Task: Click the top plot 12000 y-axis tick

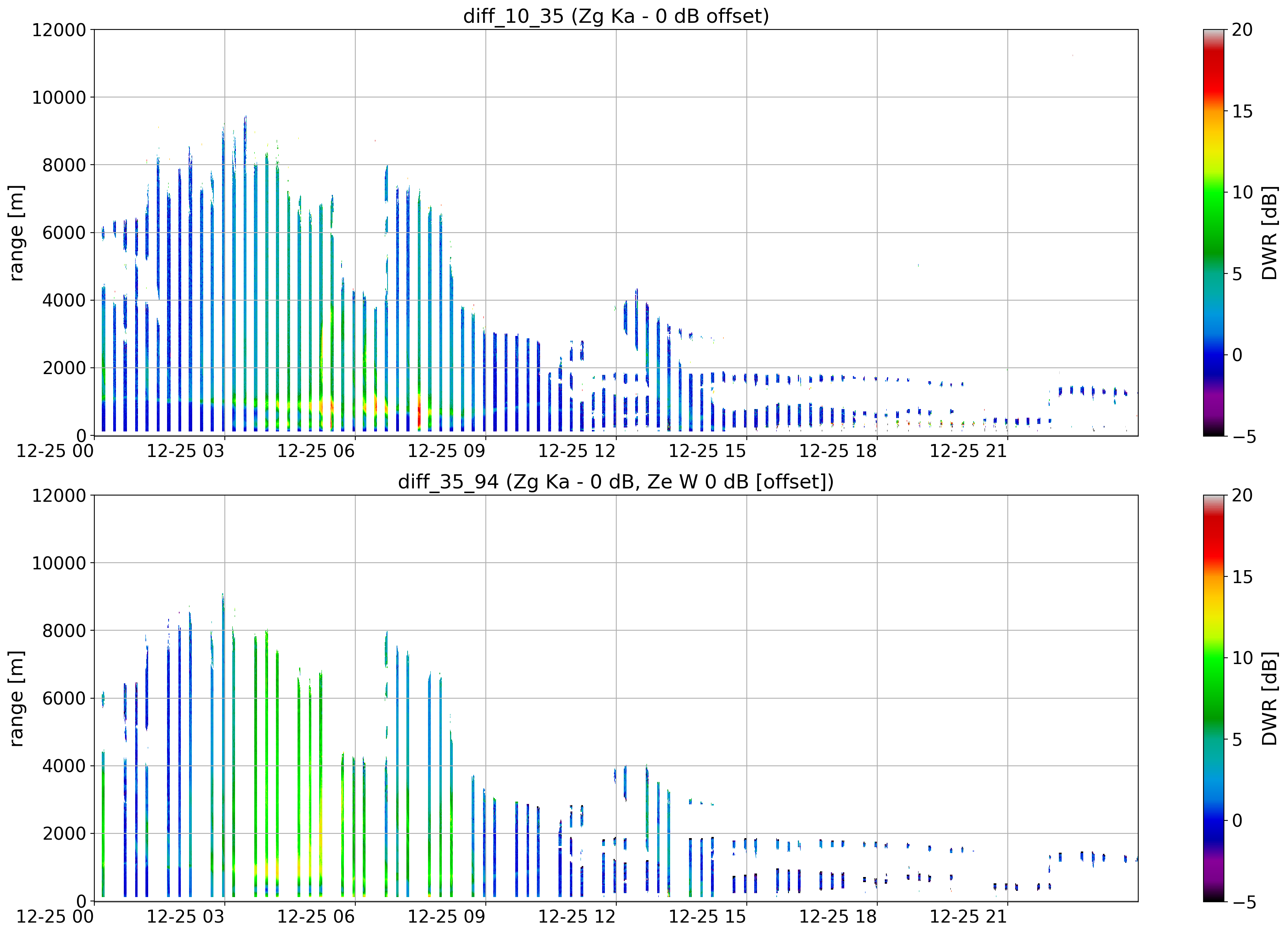Action: tap(59, 29)
